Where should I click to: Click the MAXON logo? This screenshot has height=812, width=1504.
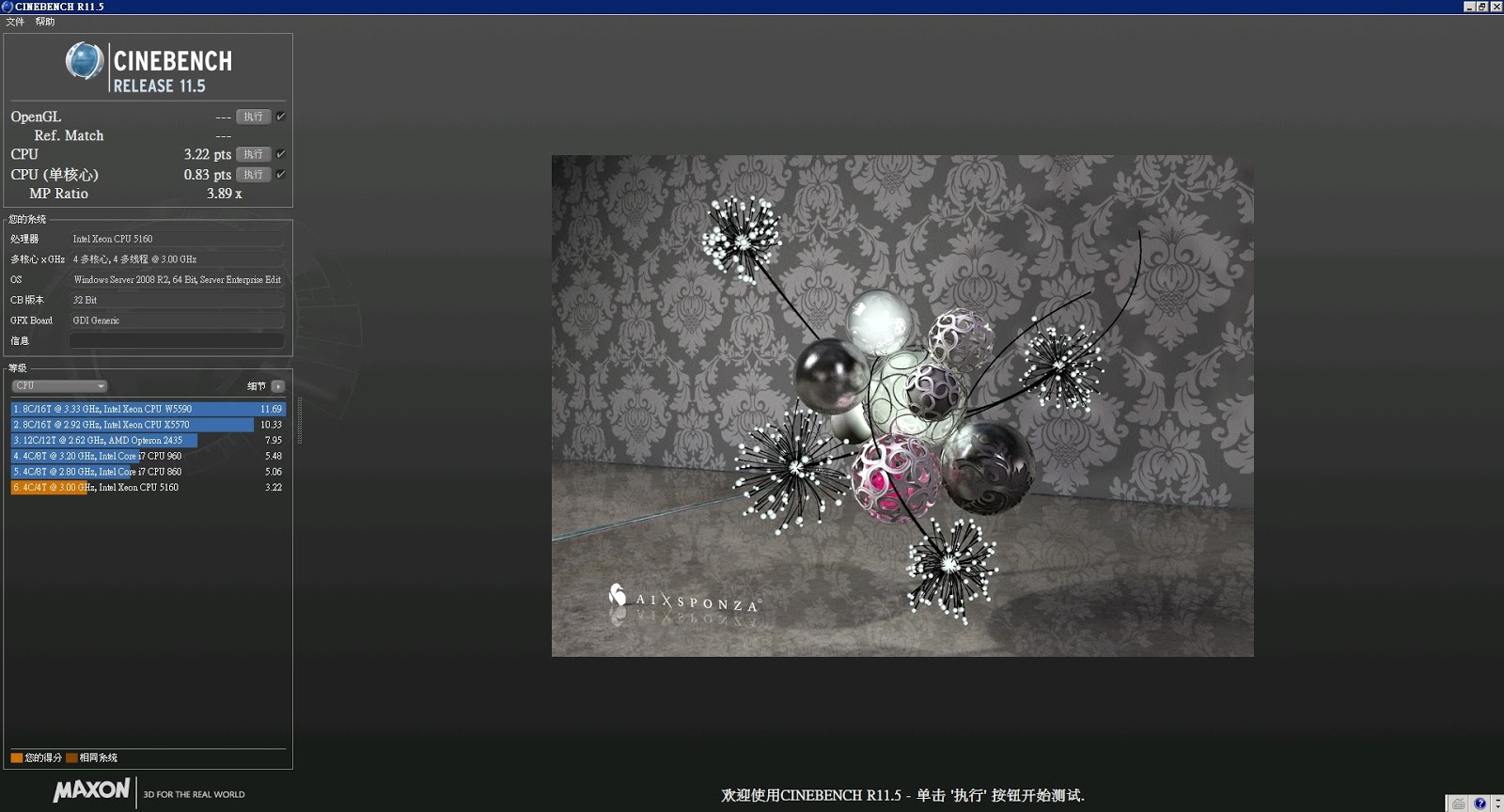pyautogui.click(x=92, y=790)
